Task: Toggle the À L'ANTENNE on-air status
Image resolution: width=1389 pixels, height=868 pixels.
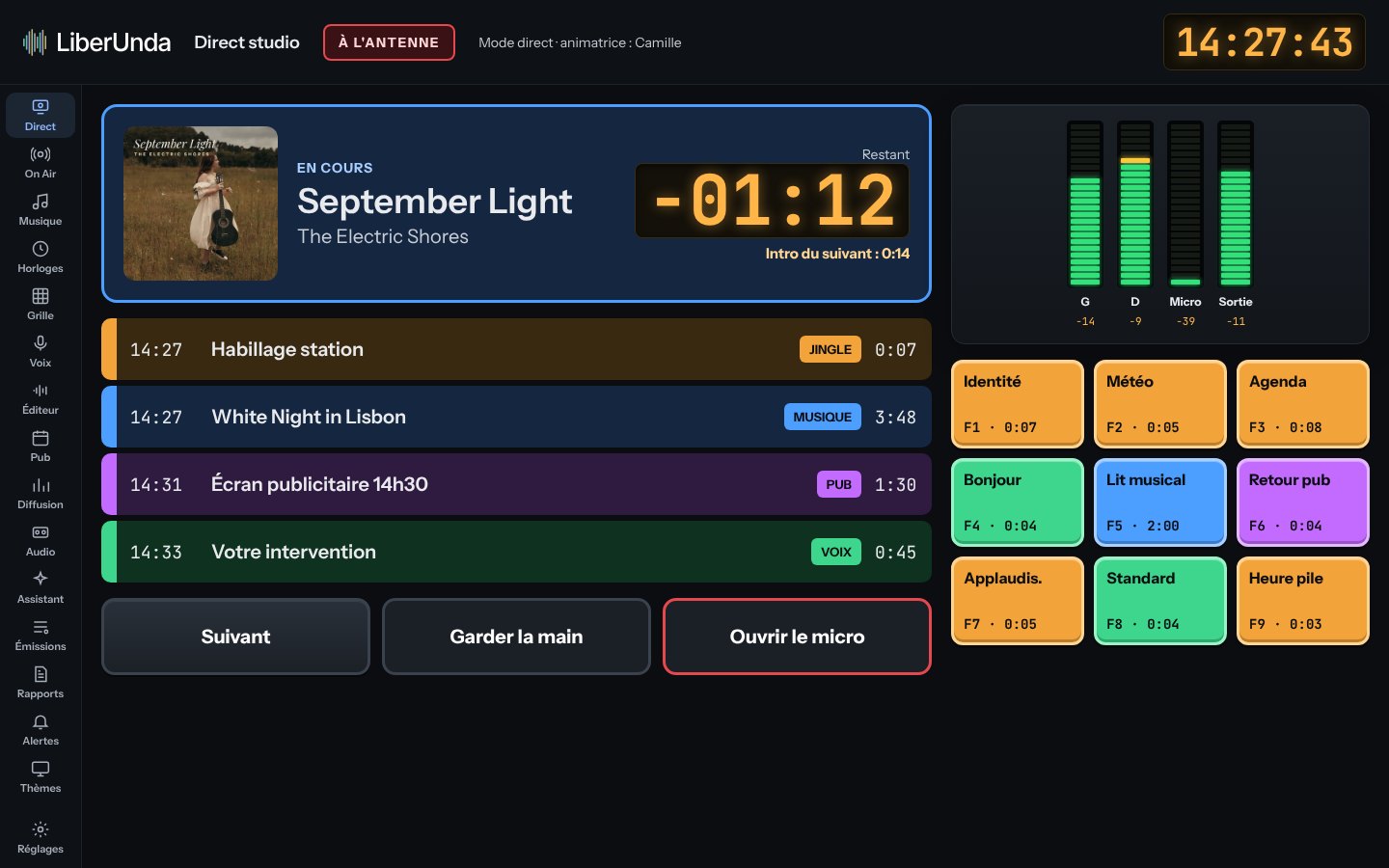Action: 389,42
